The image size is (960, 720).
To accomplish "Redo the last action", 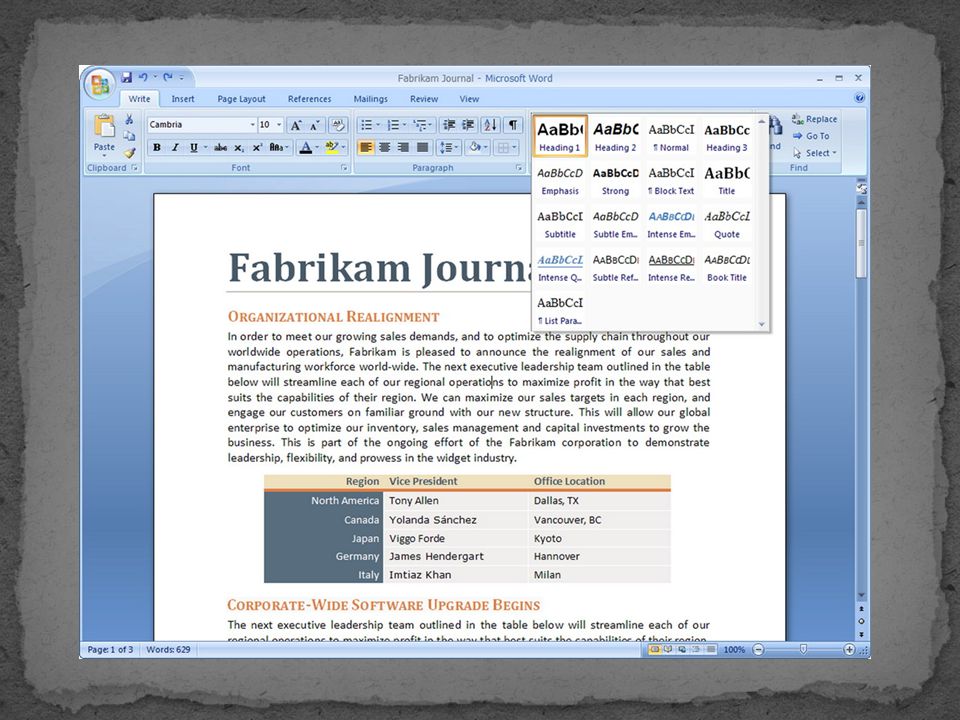I will 168,77.
